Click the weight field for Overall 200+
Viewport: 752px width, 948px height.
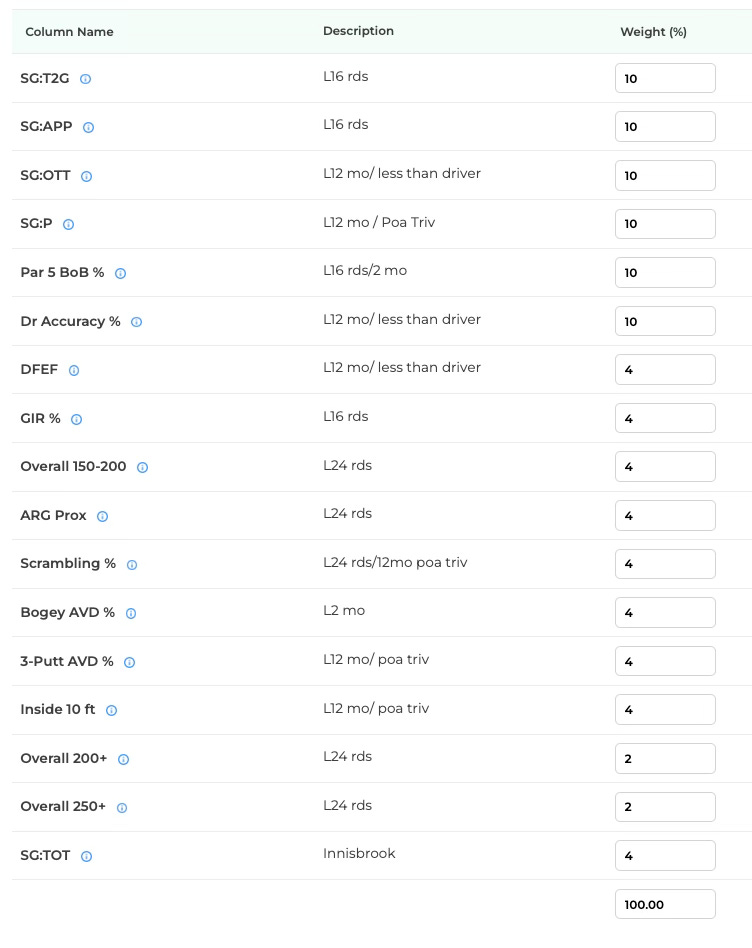[665, 759]
